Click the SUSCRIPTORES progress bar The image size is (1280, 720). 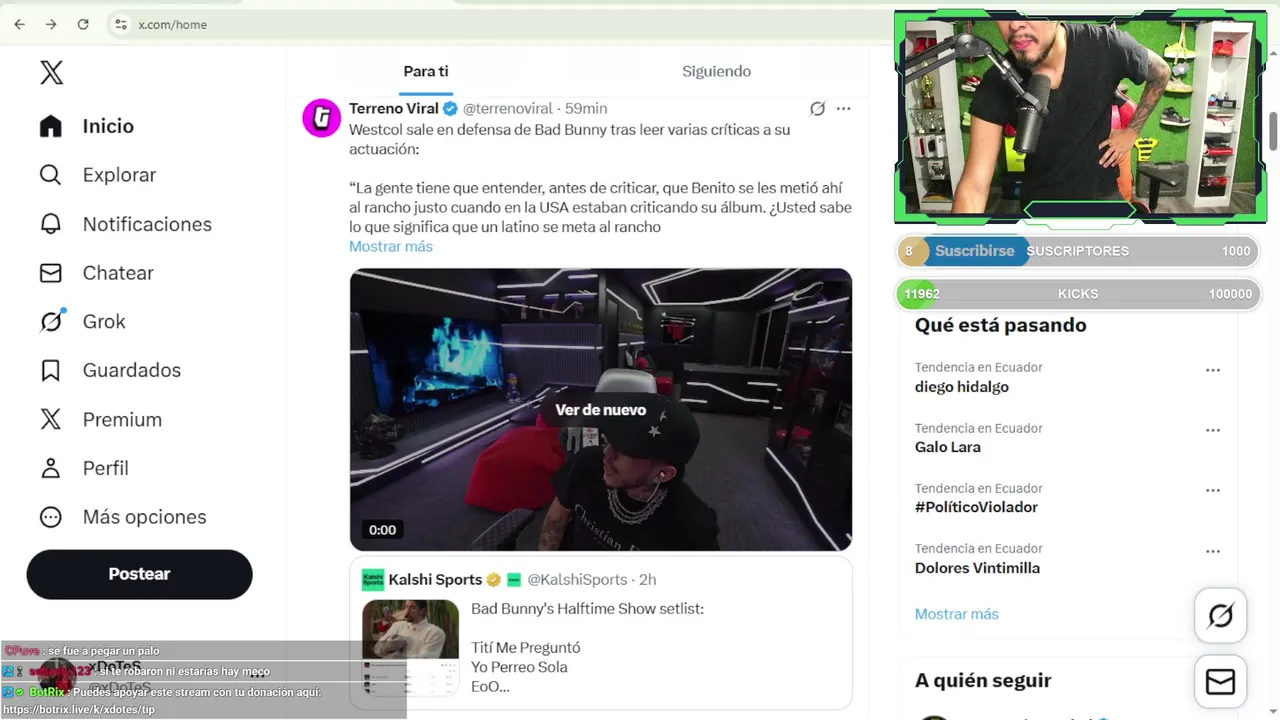1078,251
